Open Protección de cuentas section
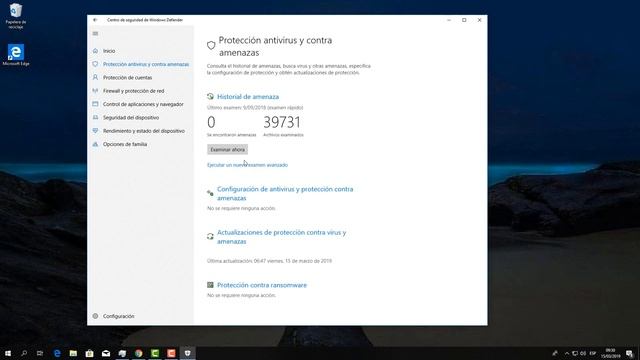Image resolution: width=640 pixels, height=360 pixels. pos(127,78)
